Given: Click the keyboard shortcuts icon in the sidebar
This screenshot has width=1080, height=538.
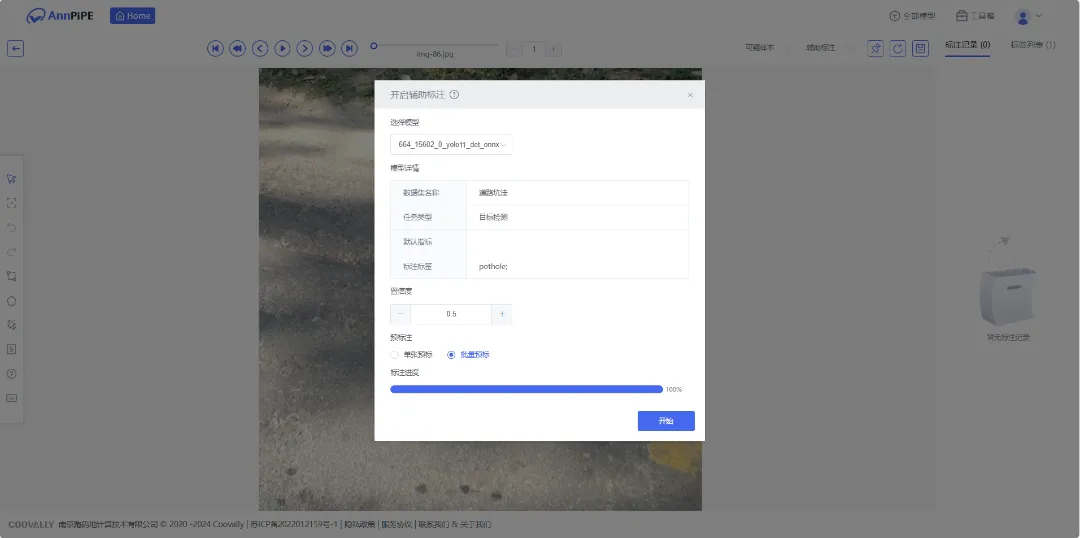Looking at the screenshot, I should tap(11, 398).
